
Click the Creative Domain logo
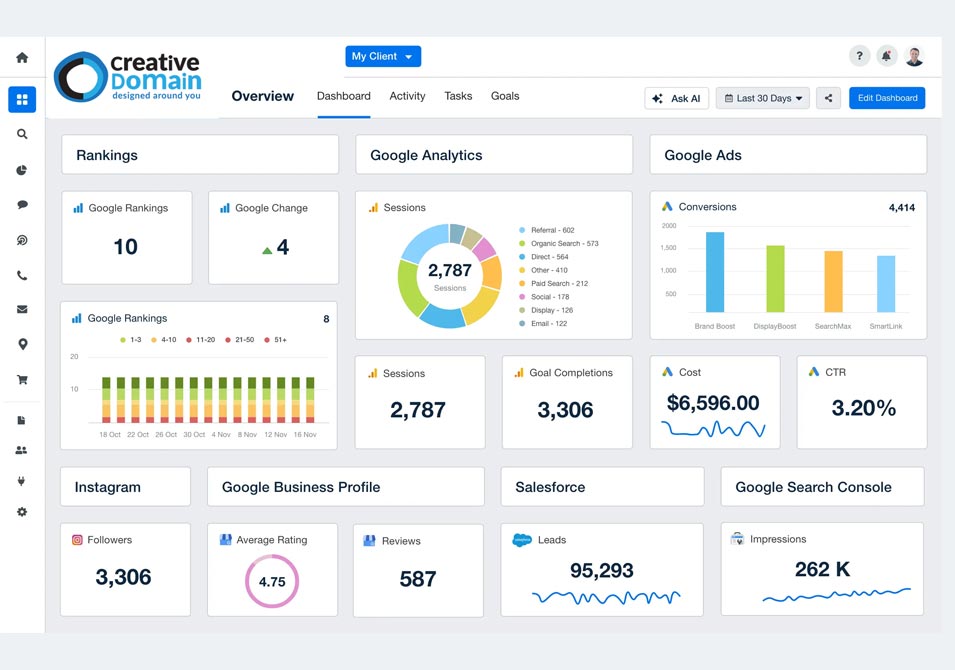pyautogui.click(x=128, y=77)
